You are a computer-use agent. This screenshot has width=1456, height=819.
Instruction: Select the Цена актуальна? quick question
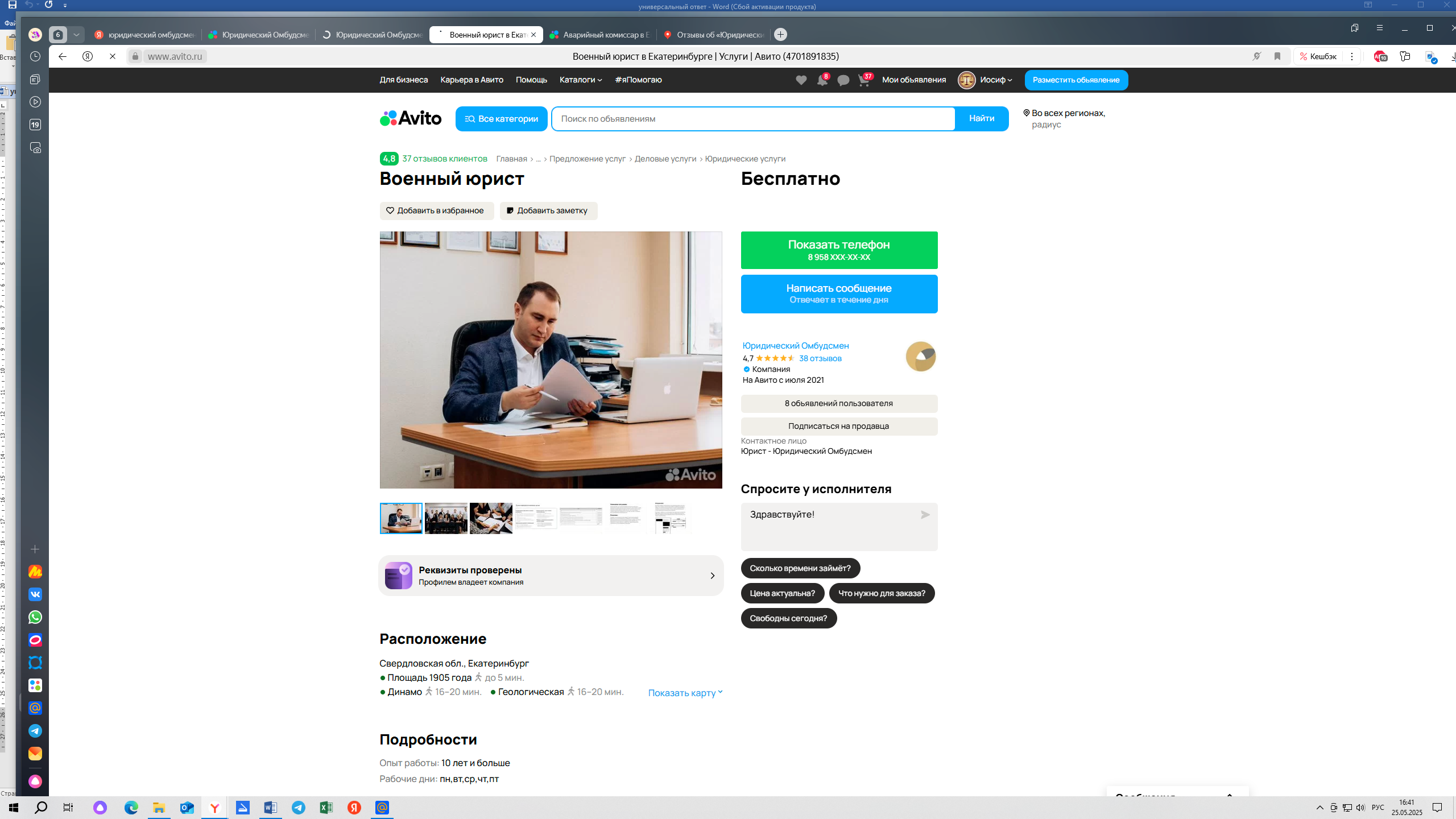pos(782,593)
